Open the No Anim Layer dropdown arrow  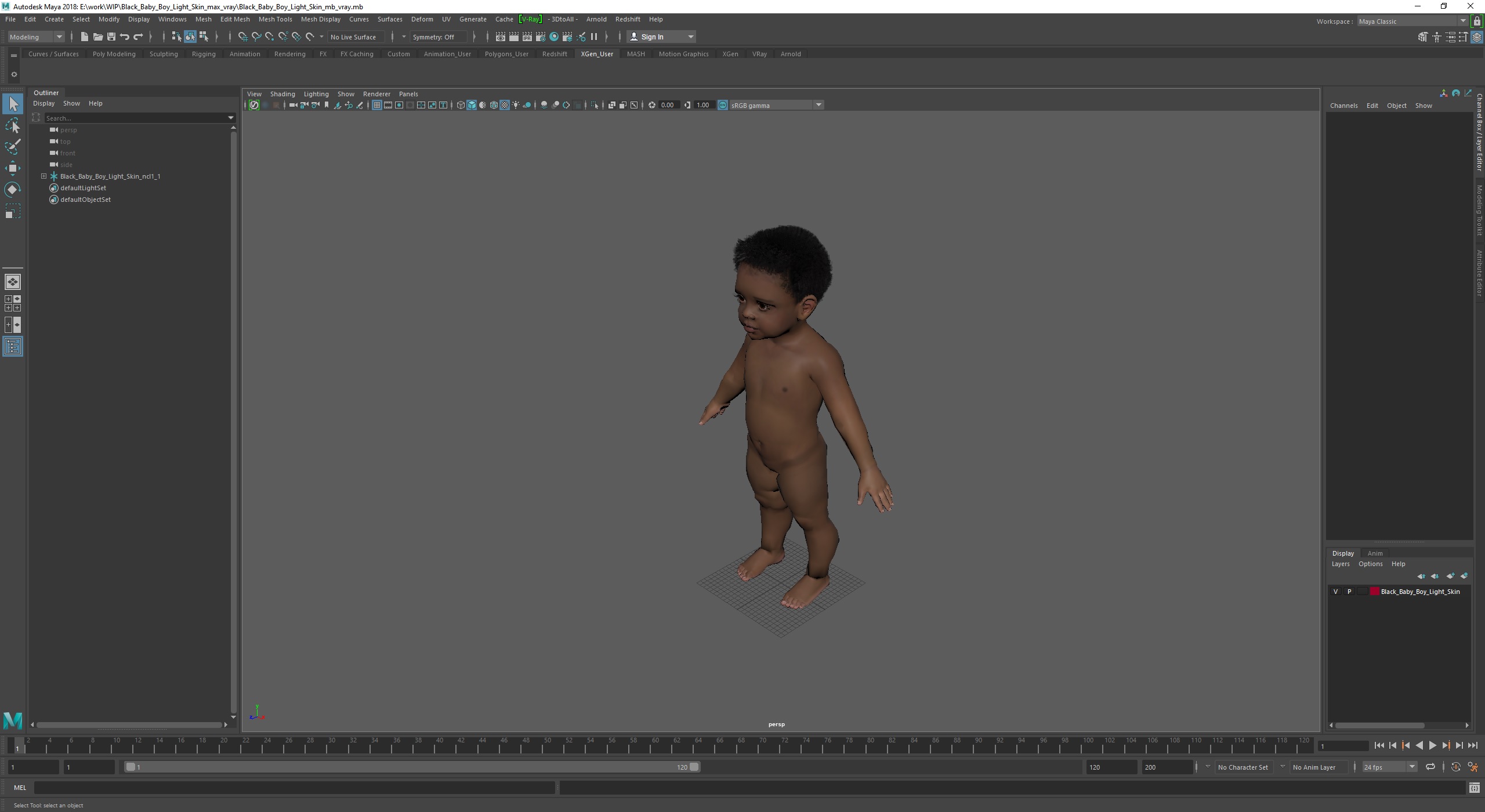[1283, 767]
